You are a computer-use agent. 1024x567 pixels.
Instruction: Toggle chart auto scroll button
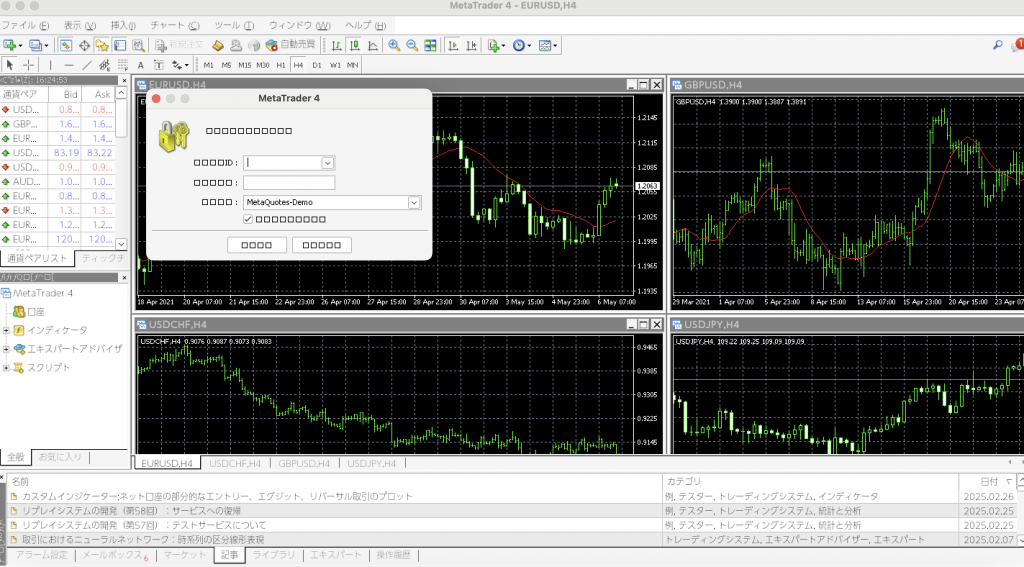click(453, 45)
